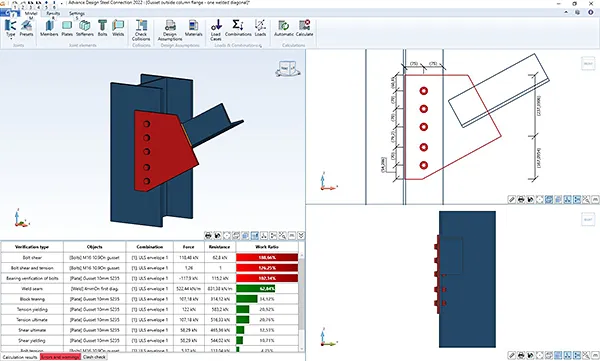The image size is (600, 361).
Task: Click the Resistance column header
Action: [x=220, y=247]
